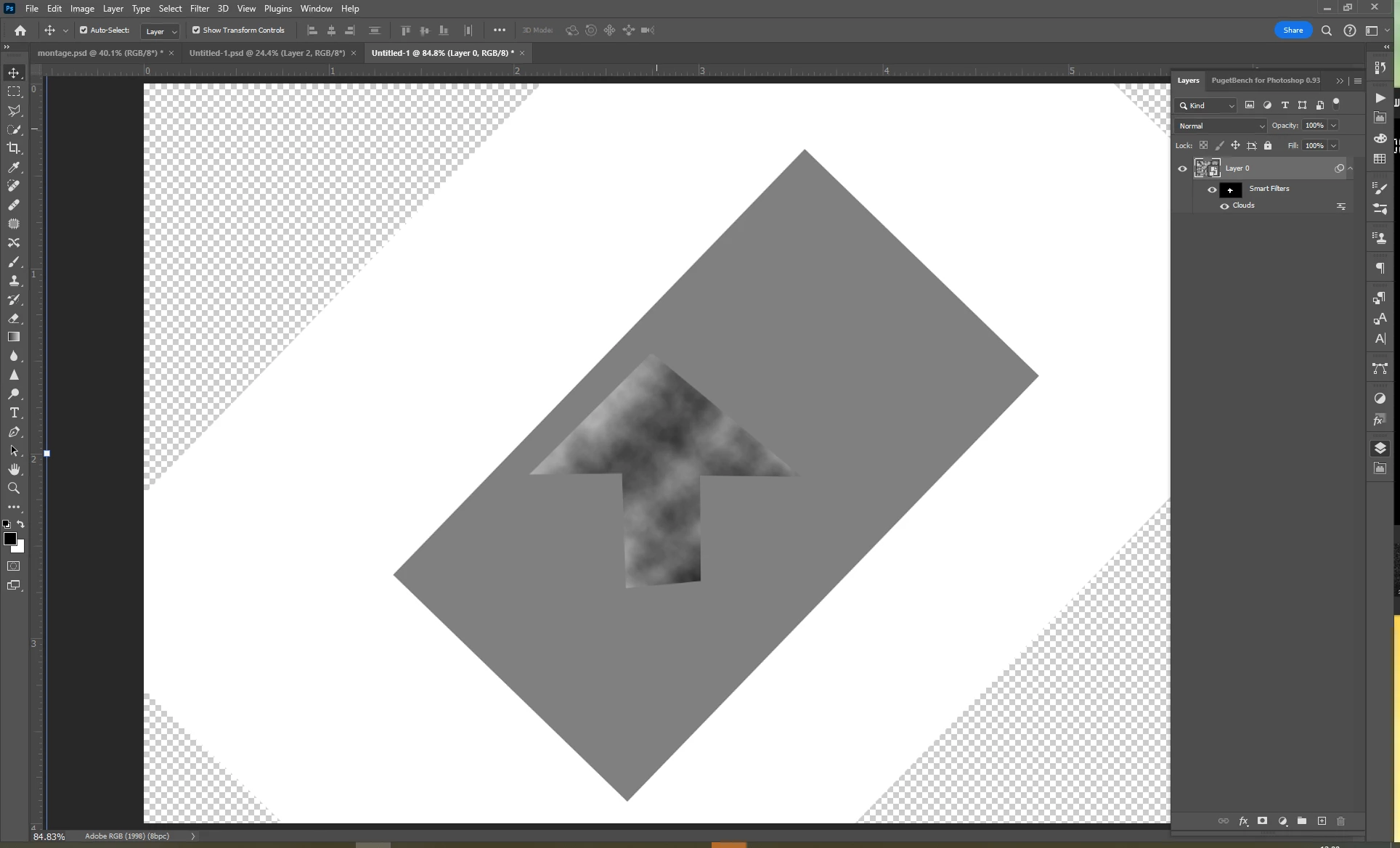Disable Show Transform Controls checkbox
1400x848 pixels.
coord(196,30)
